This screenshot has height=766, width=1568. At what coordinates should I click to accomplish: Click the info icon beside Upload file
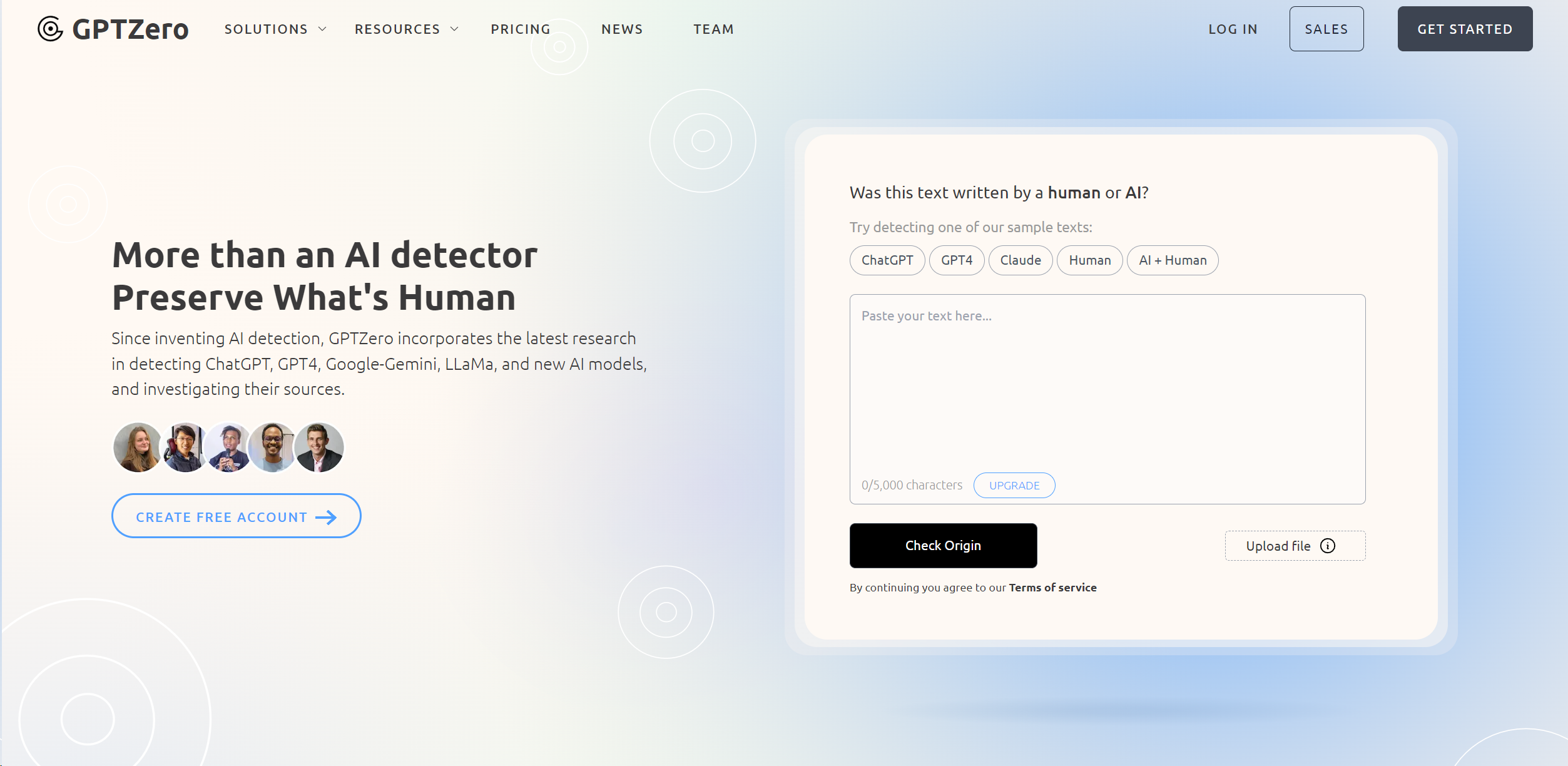tap(1328, 546)
